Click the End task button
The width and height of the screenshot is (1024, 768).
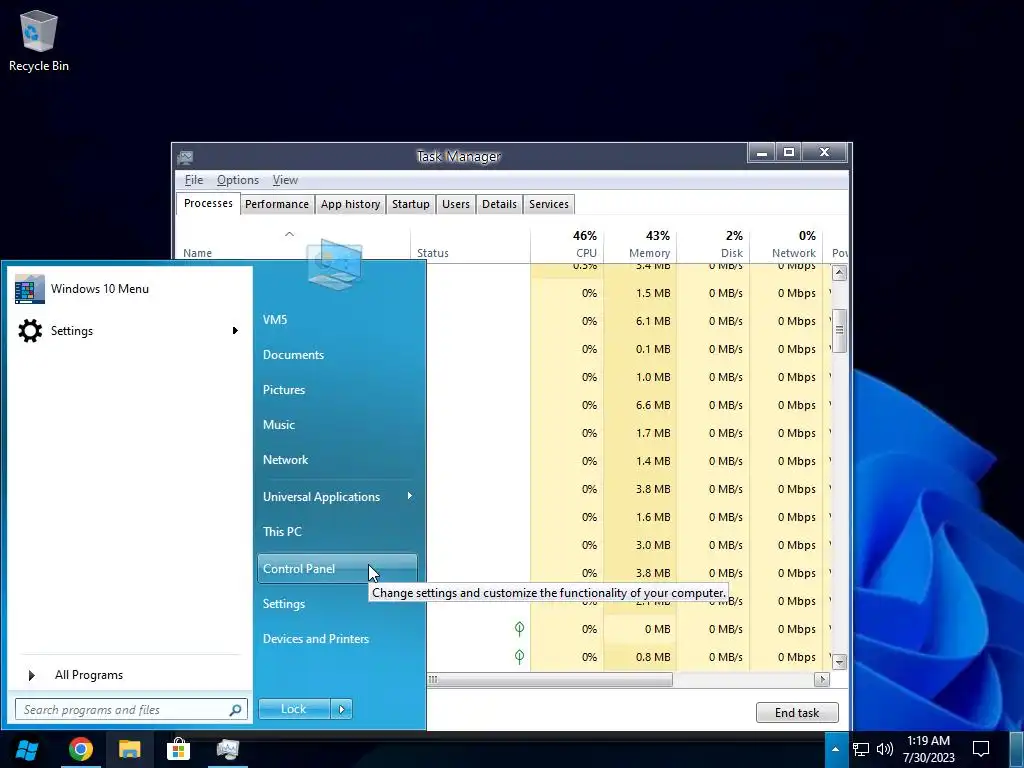[x=797, y=712]
